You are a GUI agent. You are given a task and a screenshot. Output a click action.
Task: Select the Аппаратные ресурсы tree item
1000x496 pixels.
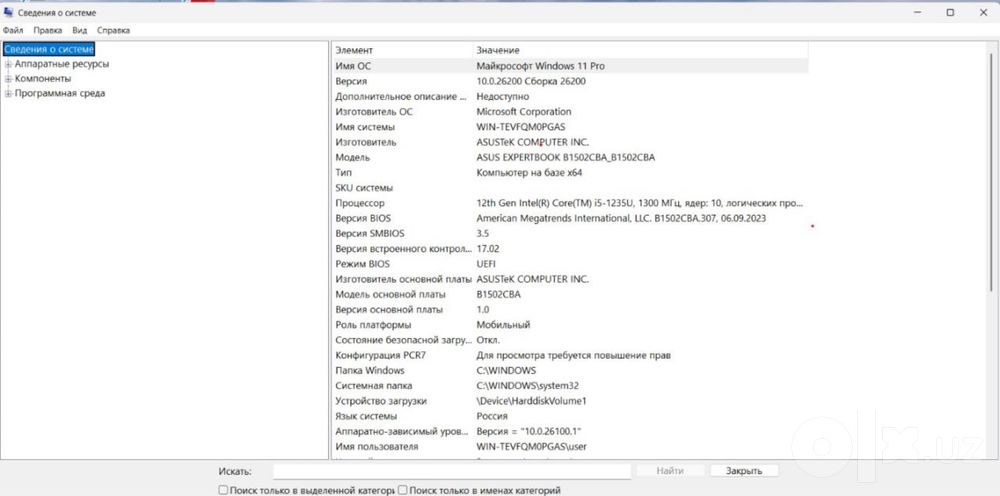coord(62,64)
